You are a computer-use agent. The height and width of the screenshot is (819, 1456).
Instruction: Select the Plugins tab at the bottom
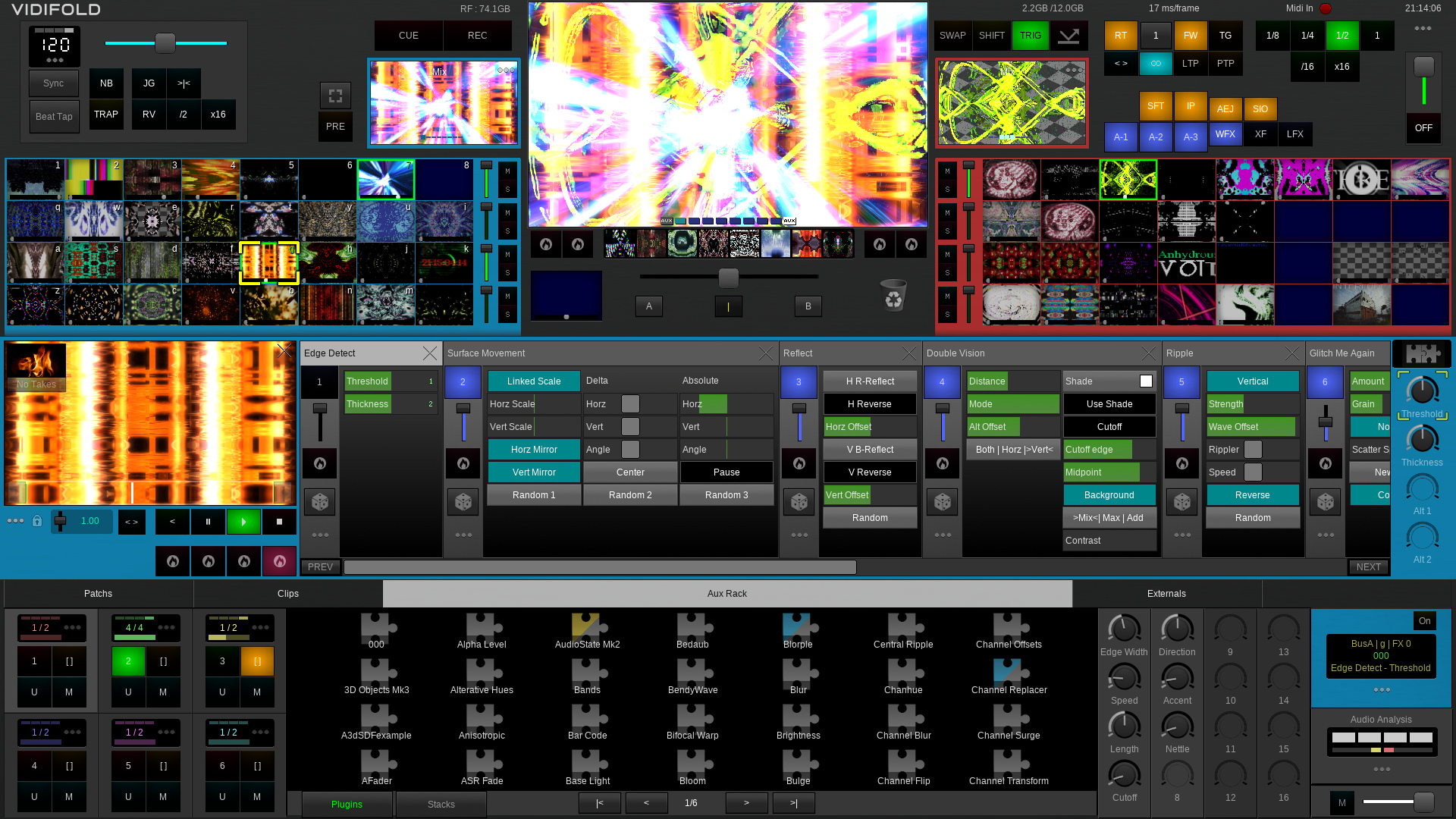tap(347, 805)
